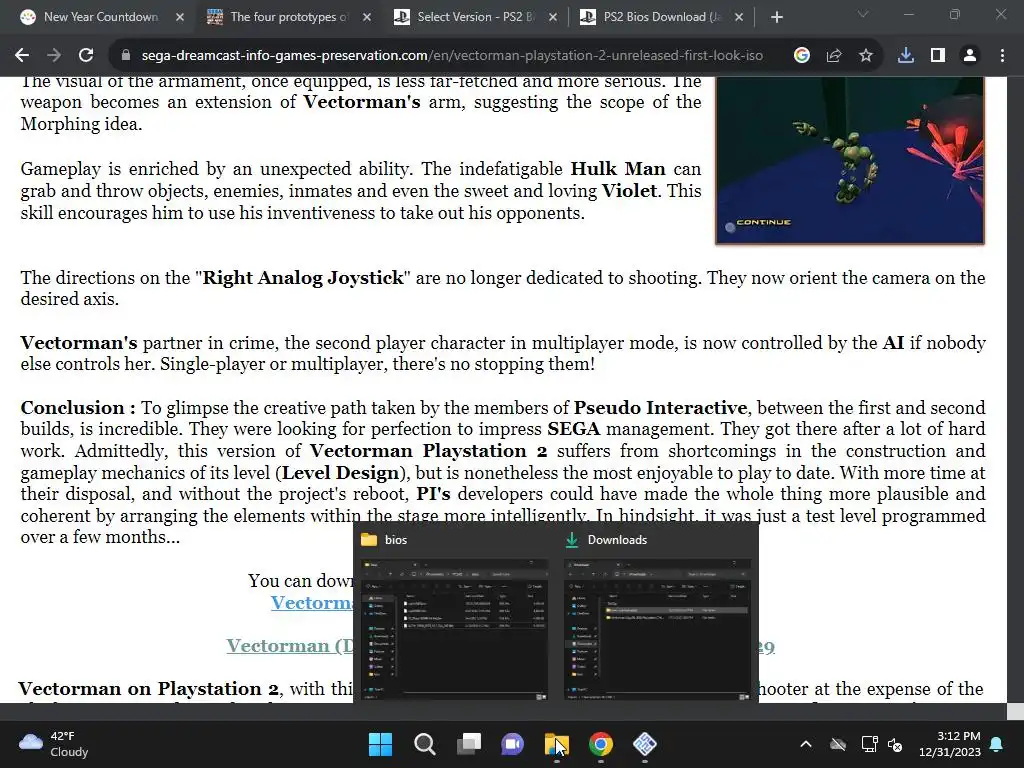
Task: View site security lock information
Action: point(125,56)
